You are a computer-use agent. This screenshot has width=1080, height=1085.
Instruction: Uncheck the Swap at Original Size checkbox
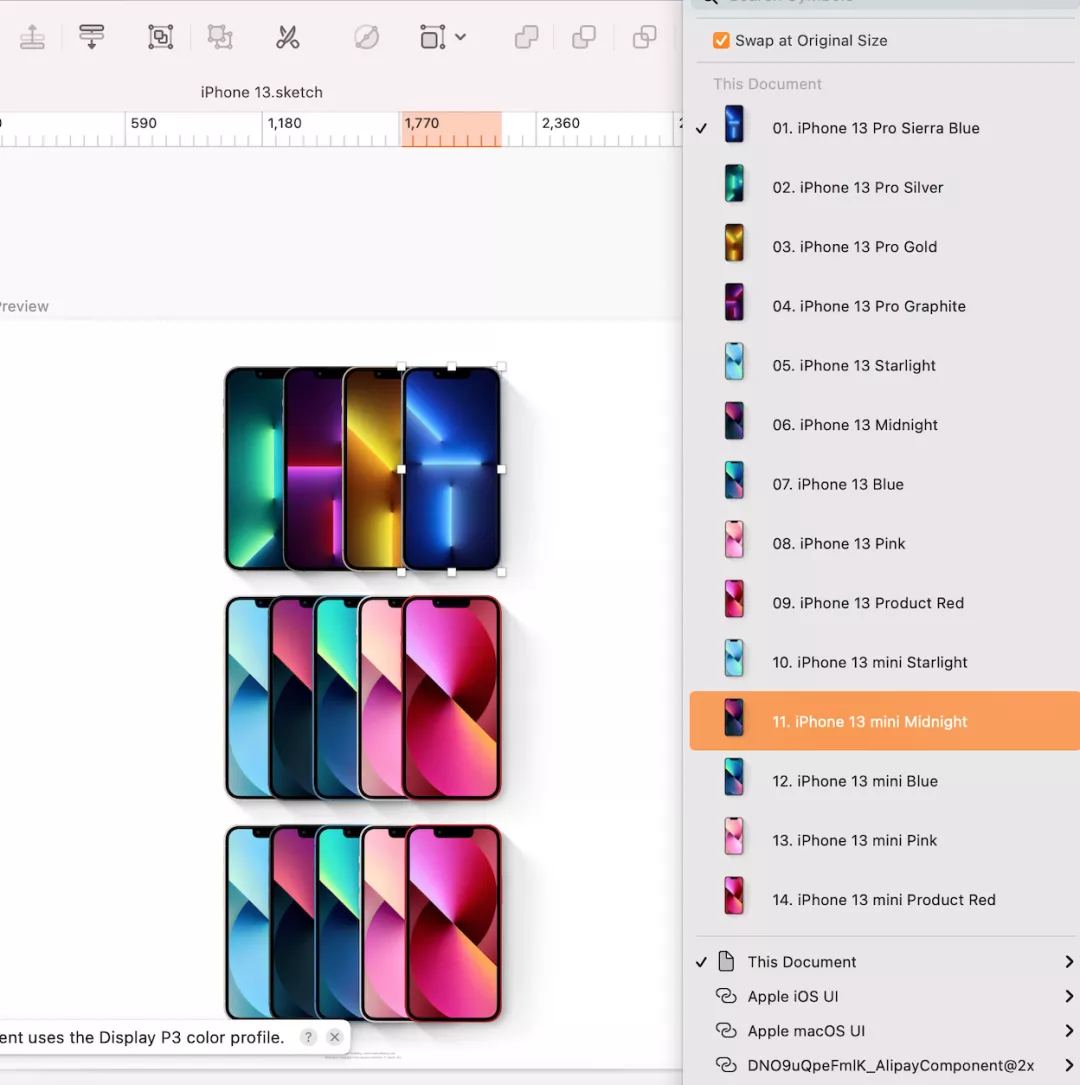721,41
